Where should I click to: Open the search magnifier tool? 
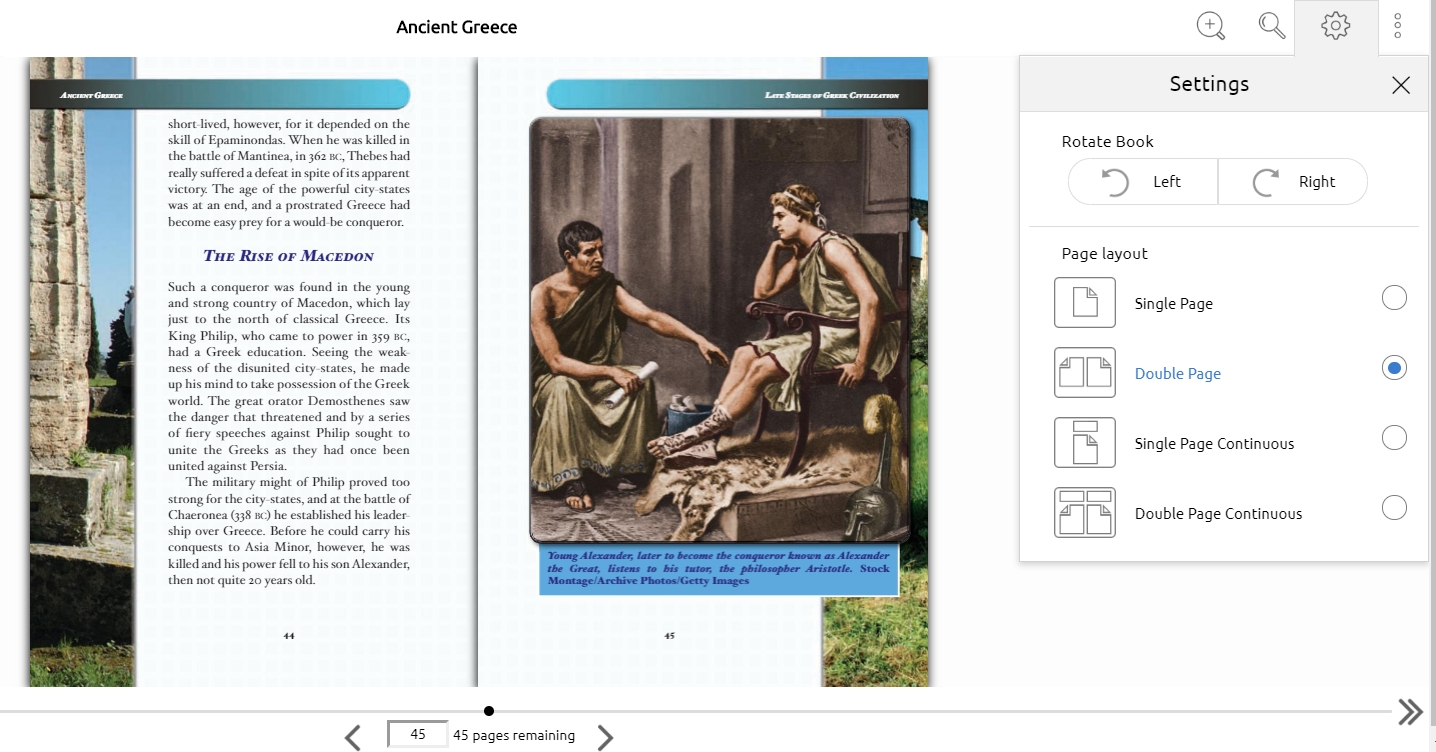coord(1272,27)
